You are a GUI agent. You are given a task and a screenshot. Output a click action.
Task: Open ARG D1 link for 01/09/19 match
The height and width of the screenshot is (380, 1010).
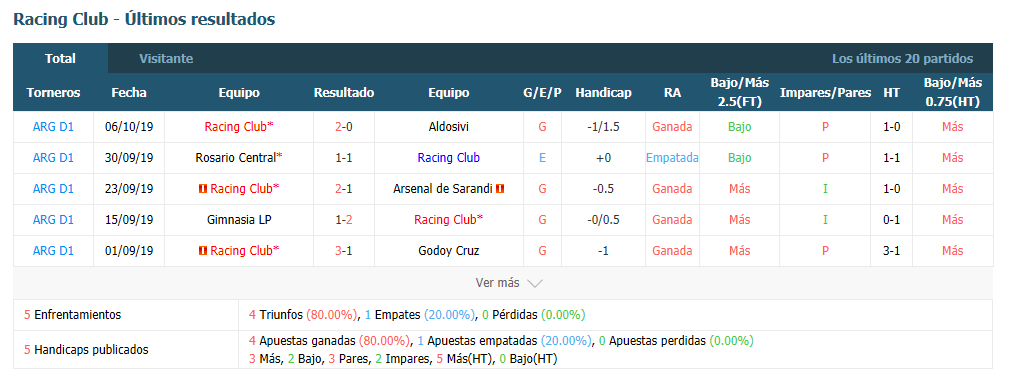(53, 251)
